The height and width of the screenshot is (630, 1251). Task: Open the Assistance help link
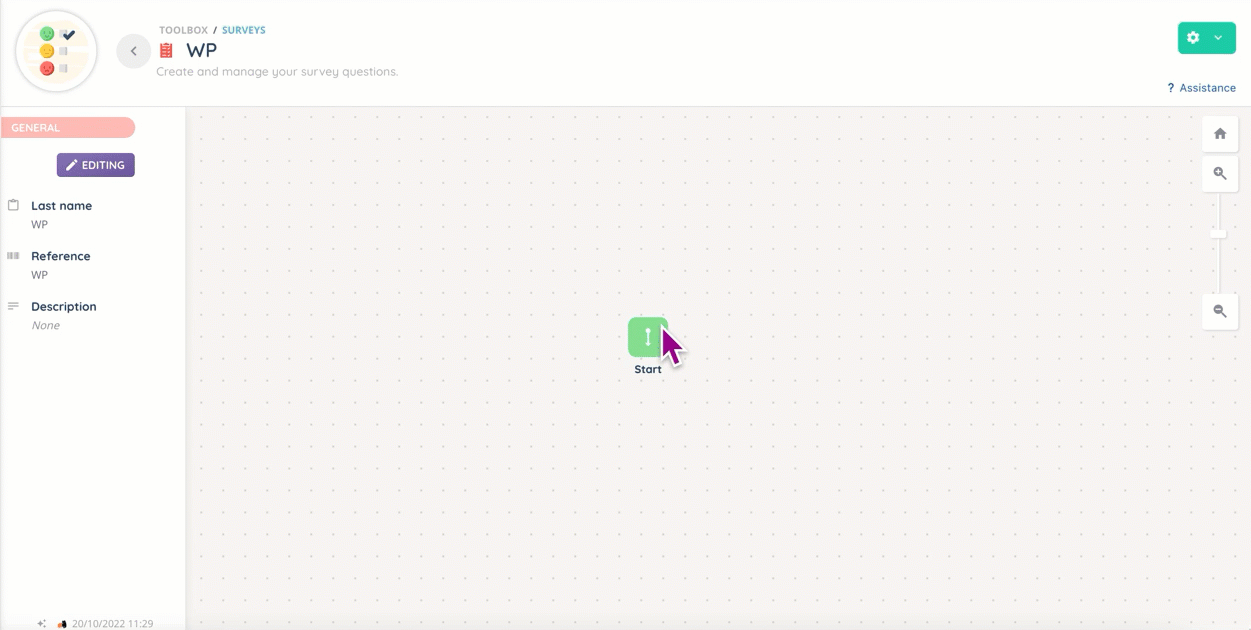click(x=1201, y=88)
